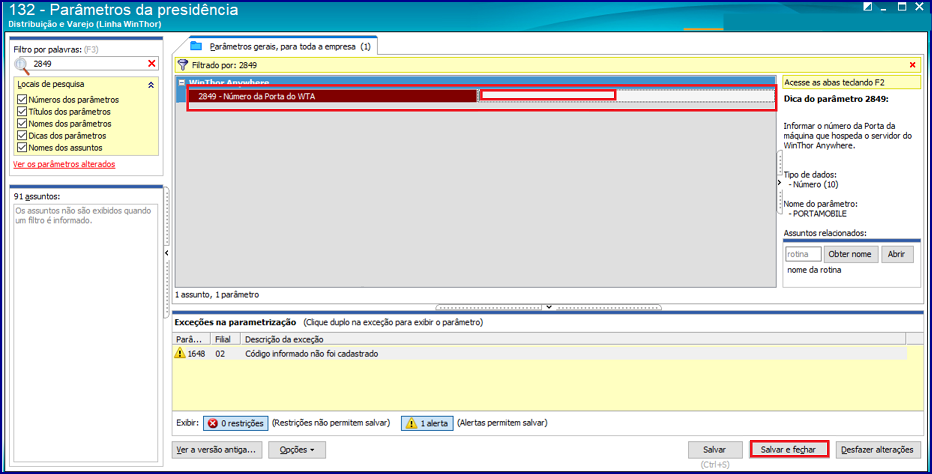Click the 'Abrir' button
Image resolution: width=932 pixels, height=474 pixels.
[x=896, y=254]
